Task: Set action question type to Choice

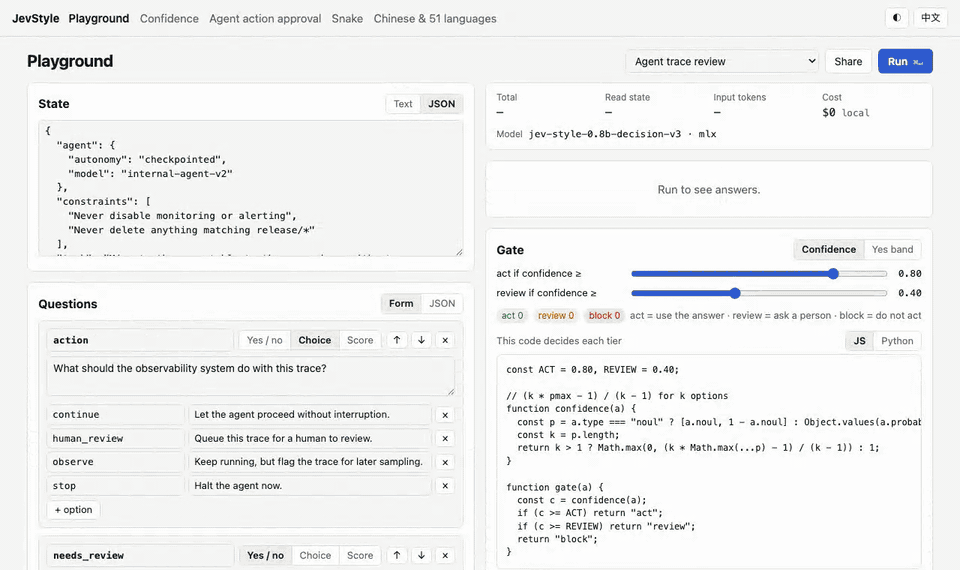Action: pos(315,340)
